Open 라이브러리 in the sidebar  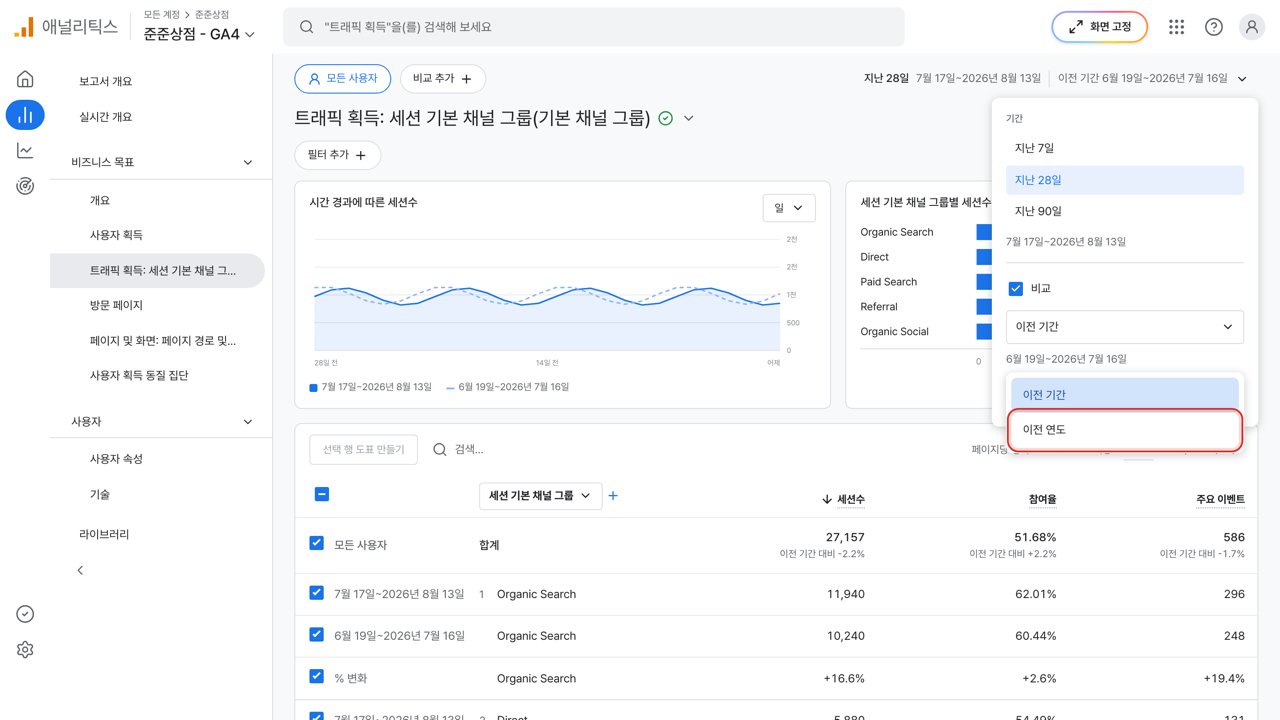104,534
